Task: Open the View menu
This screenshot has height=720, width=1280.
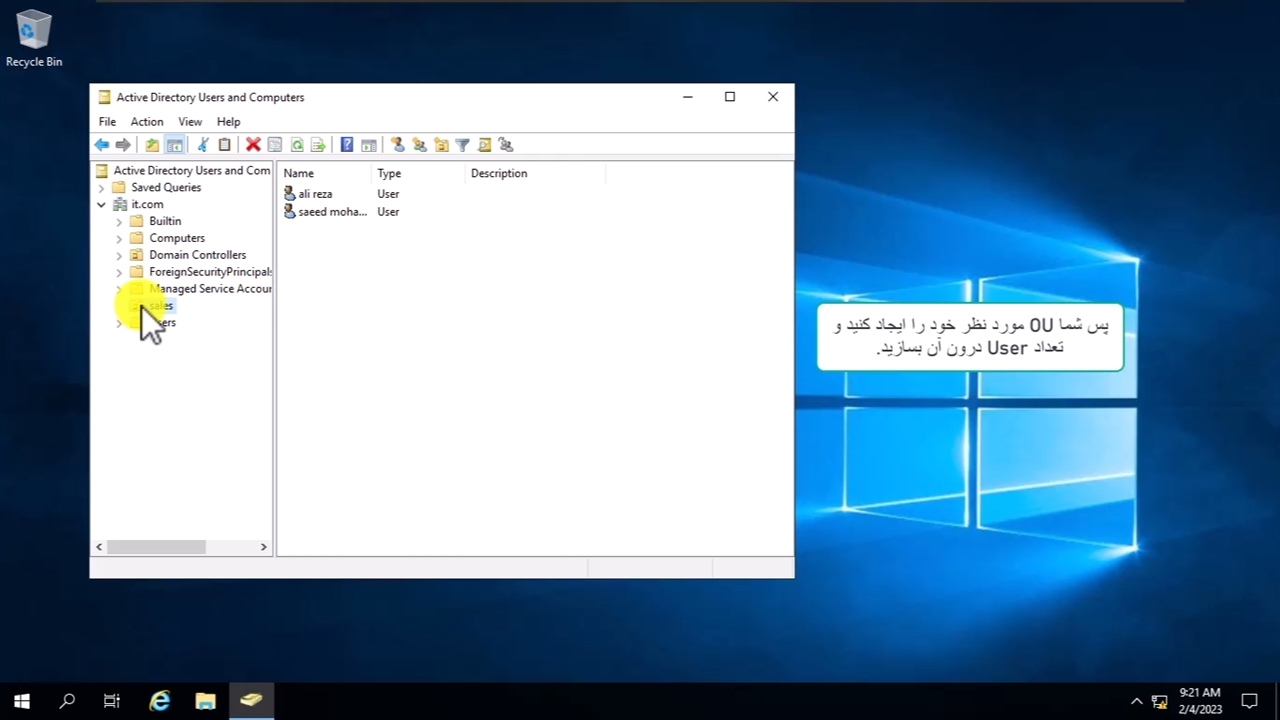Action: tap(189, 122)
